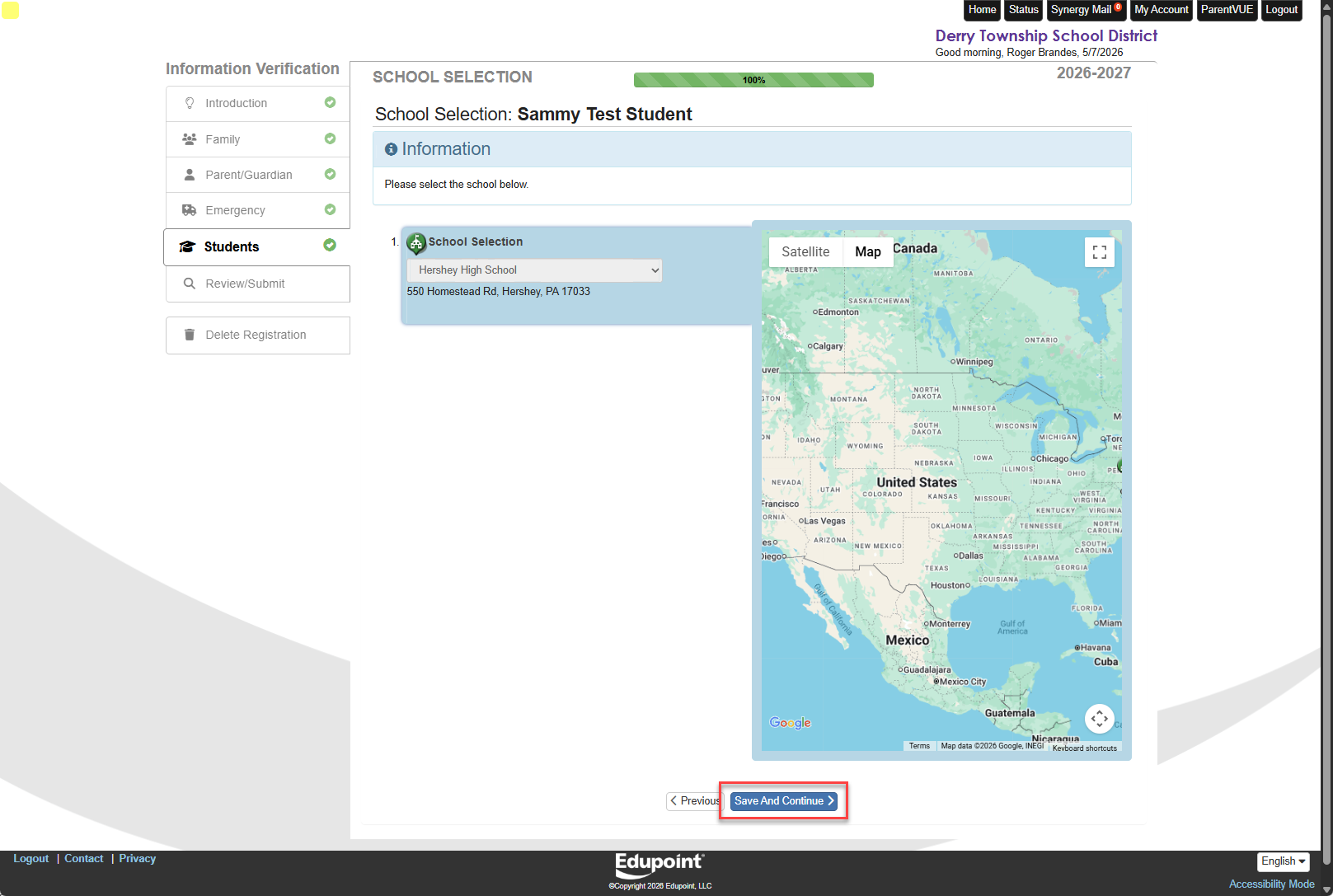Screen dimensions: 1333x896
Task: Go to ParentVUE
Action: [1227, 10]
